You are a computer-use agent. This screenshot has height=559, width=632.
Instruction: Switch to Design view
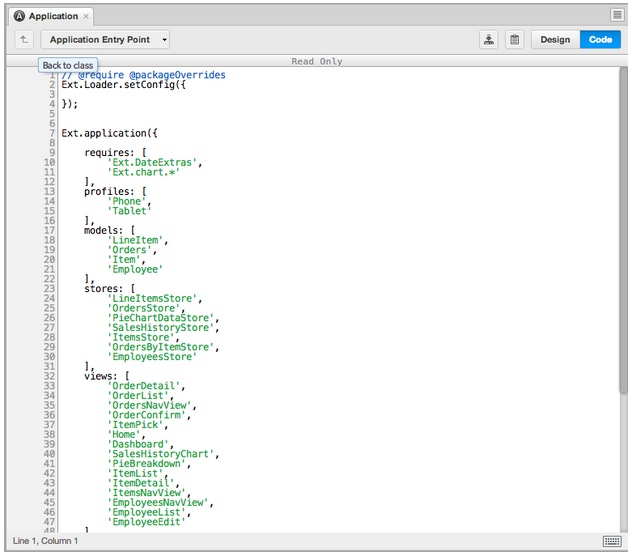(555, 40)
